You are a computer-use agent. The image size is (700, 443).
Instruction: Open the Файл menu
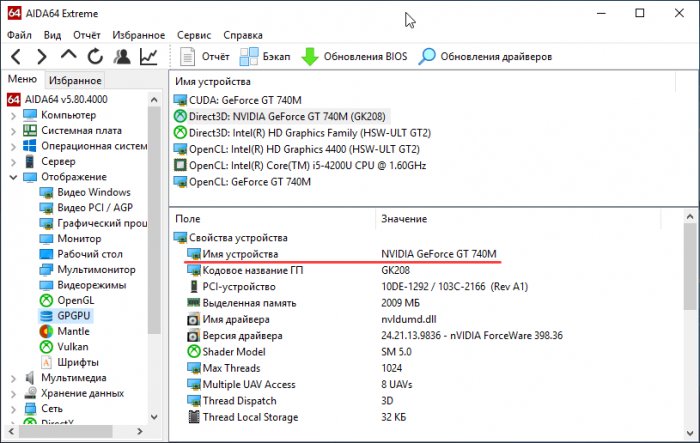click(x=19, y=35)
